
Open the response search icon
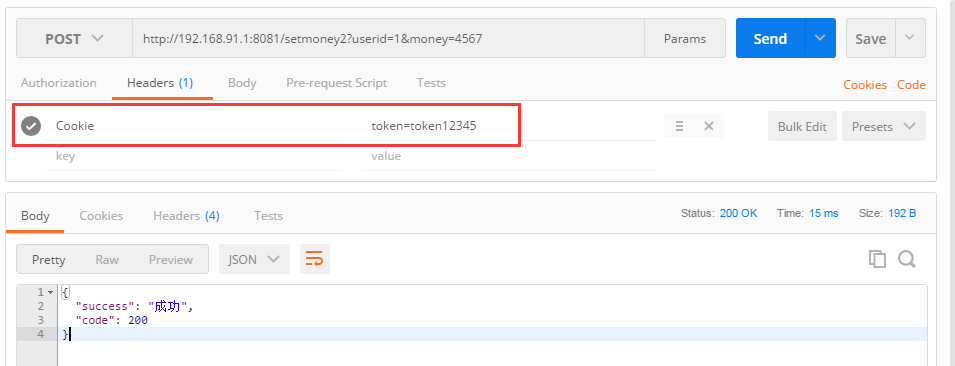pos(907,259)
